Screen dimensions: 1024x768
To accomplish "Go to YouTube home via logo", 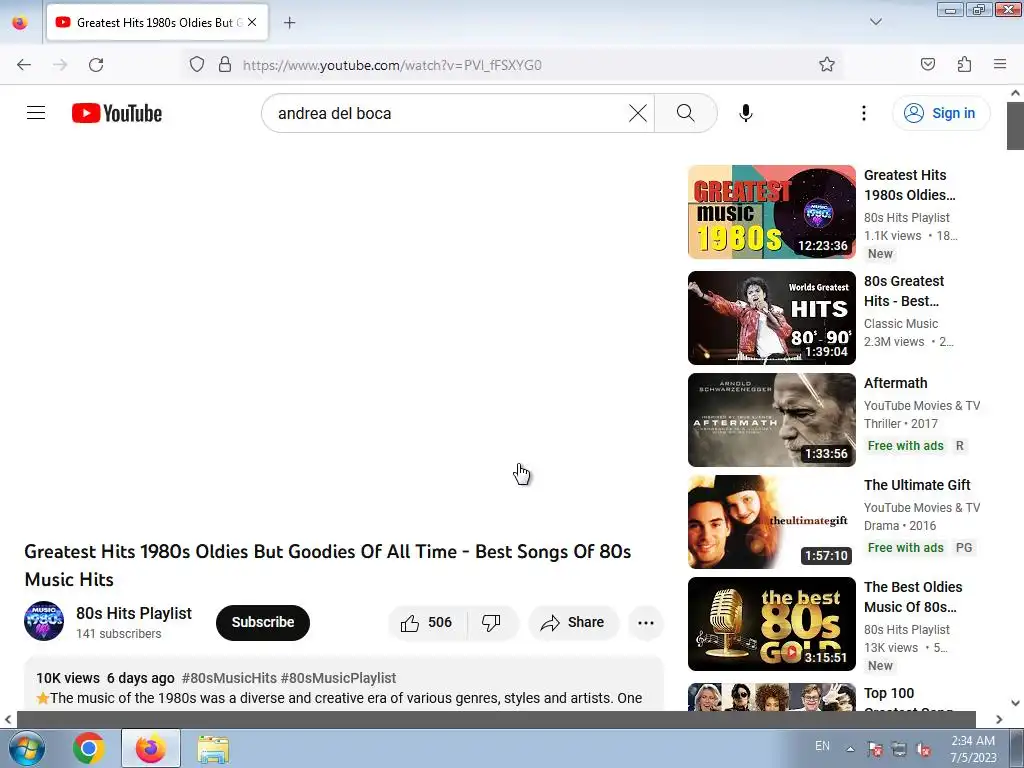I will pyautogui.click(x=117, y=113).
